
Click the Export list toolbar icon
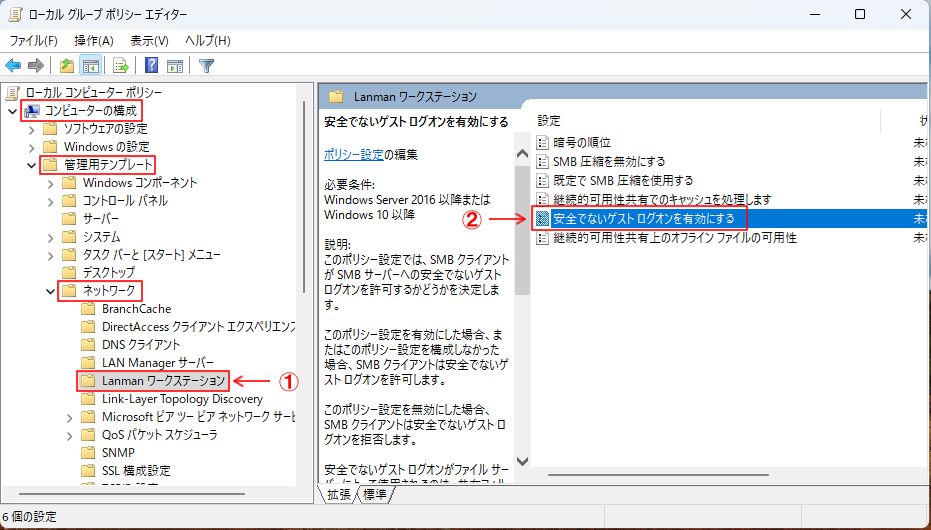point(121,65)
